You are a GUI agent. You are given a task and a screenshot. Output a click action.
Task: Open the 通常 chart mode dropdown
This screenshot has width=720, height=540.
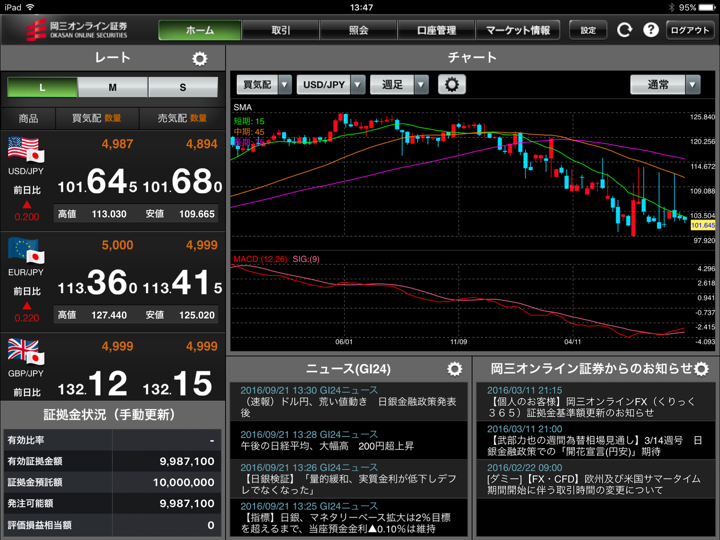[665, 85]
